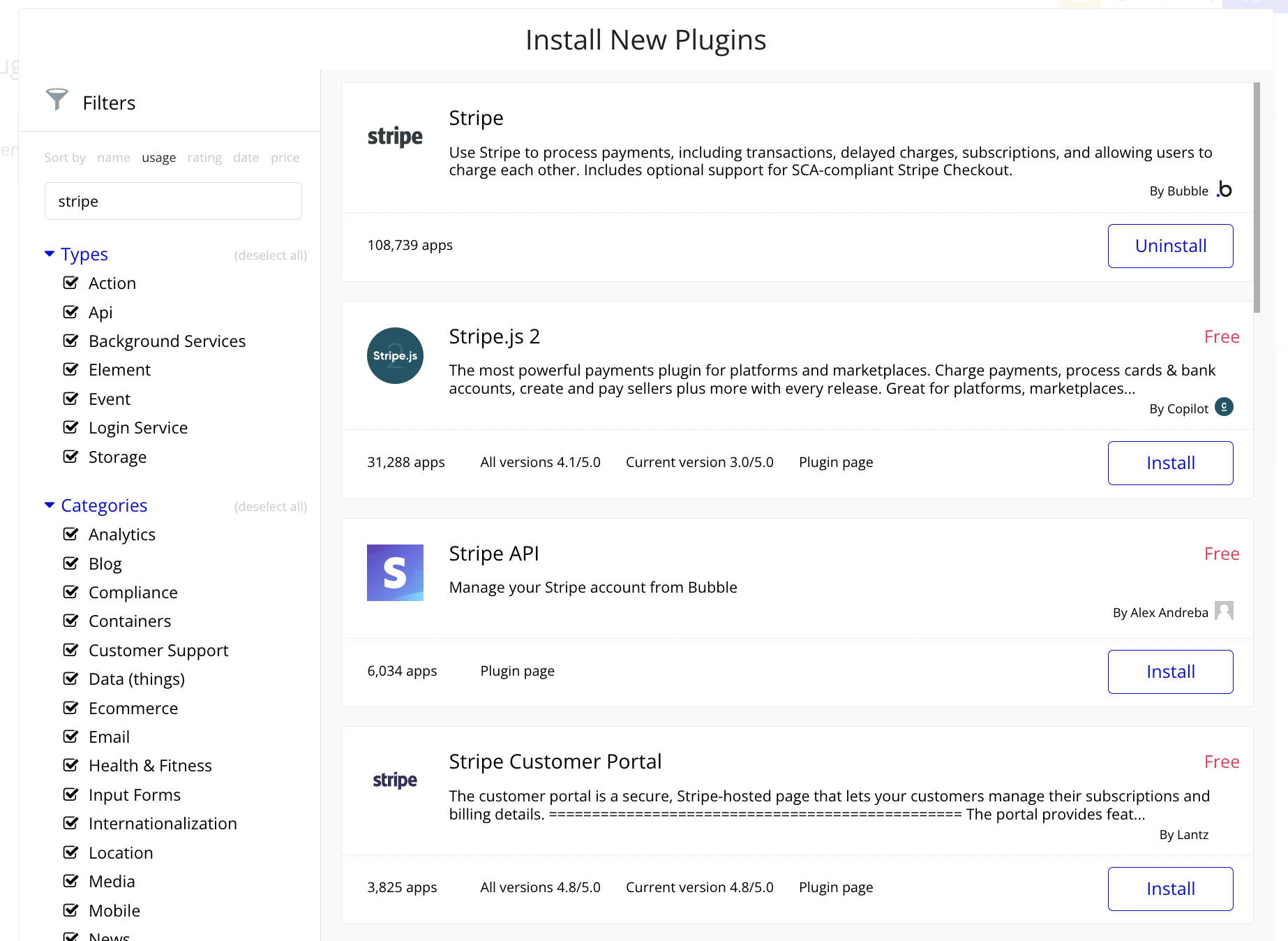Toggle the Customer Support checkbox
This screenshot has width=1288, height=941.
tap(70, 650)
